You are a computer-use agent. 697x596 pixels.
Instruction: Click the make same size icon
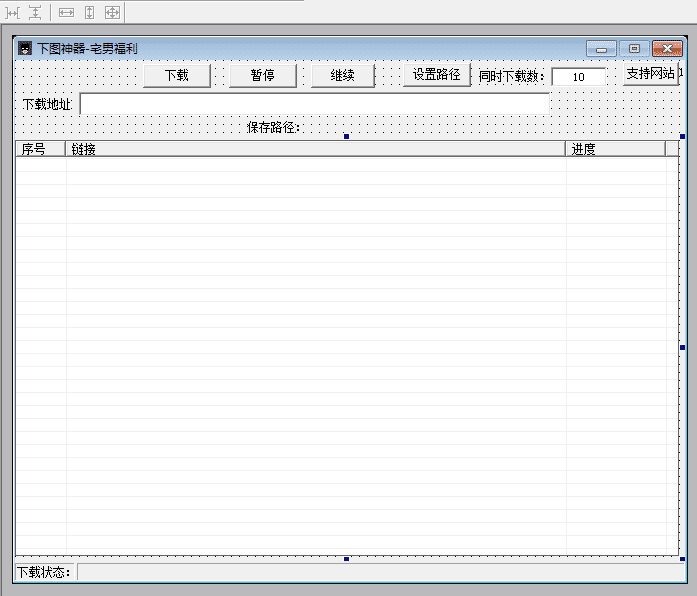tap(112, 12)
